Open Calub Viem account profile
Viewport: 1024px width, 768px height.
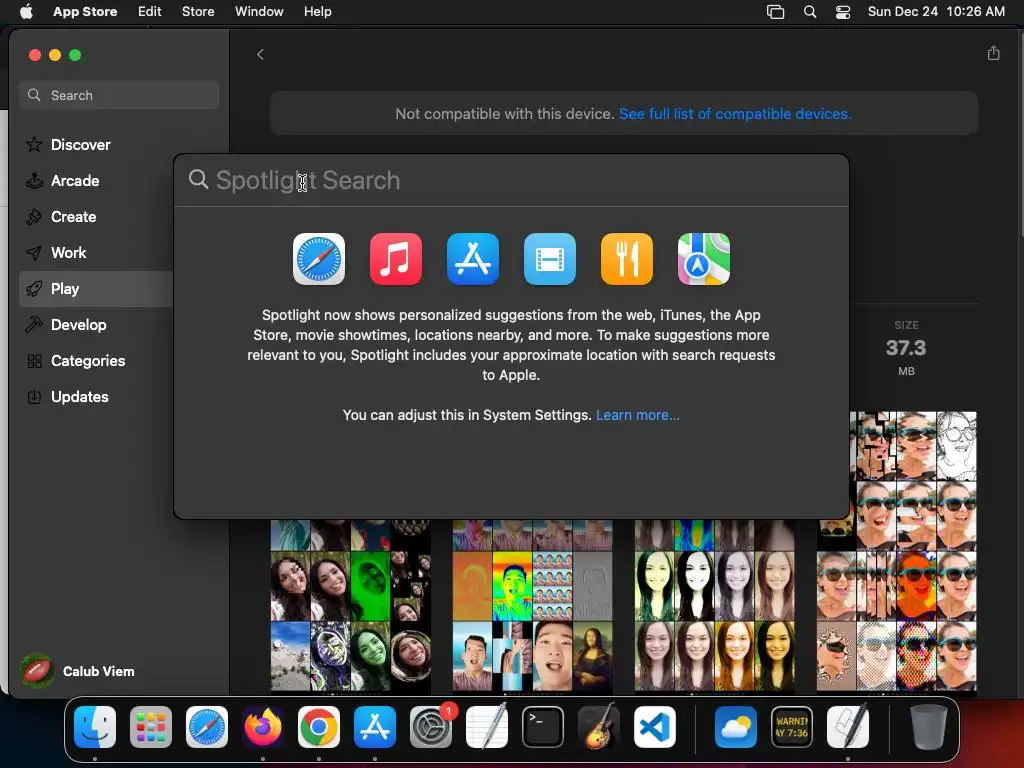[78, 671]
